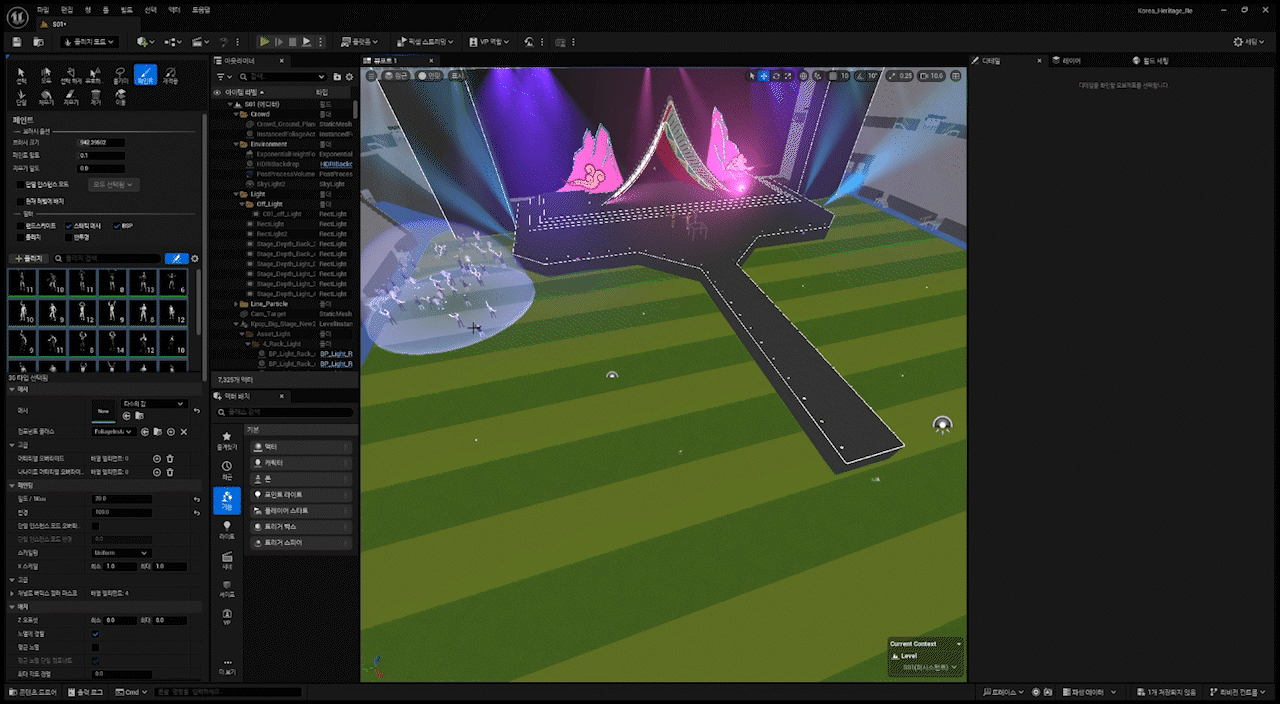
Task: Click the Place Actors class search field
Action: [285, 412]
